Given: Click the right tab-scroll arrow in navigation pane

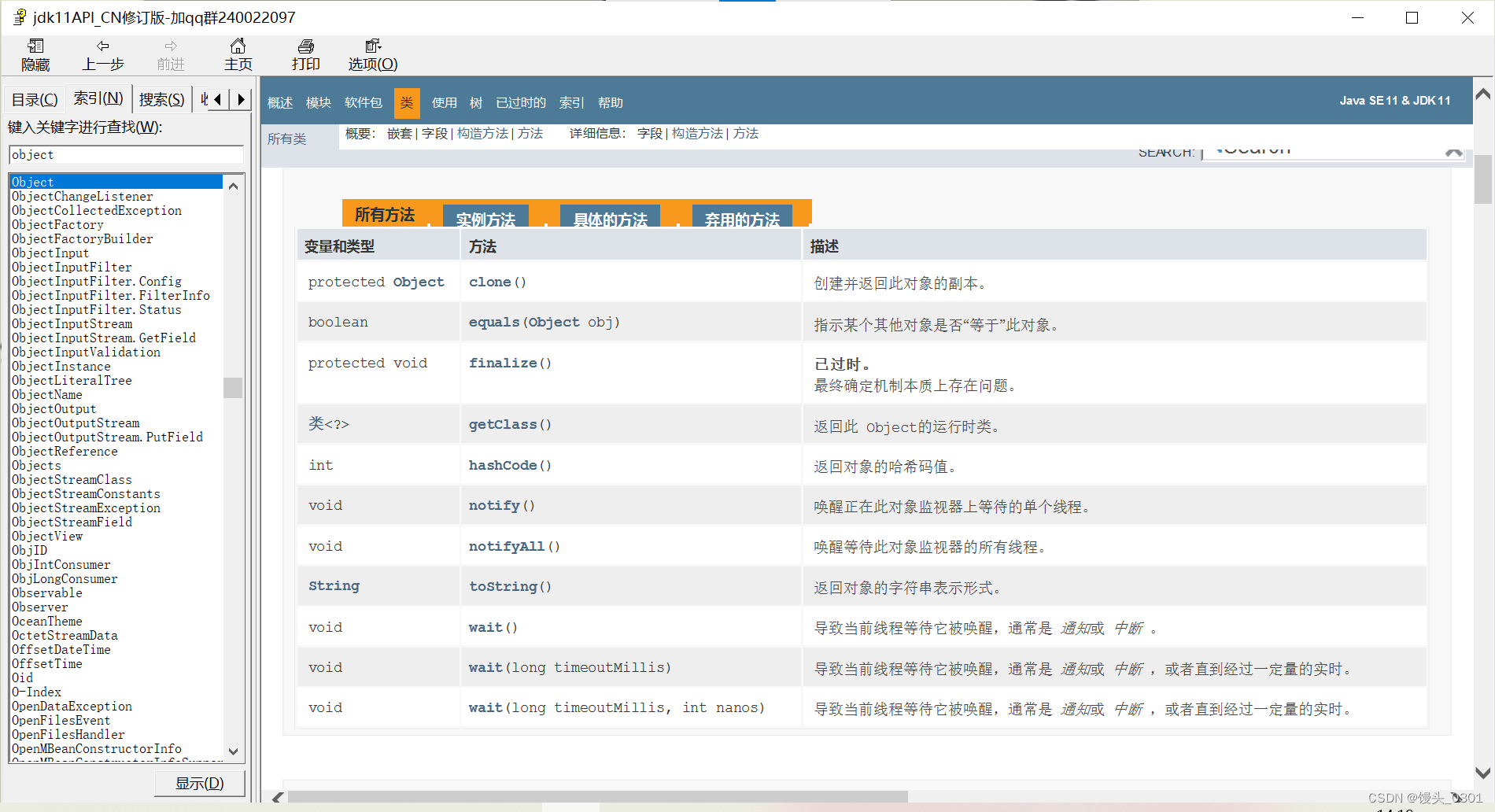Looking at the screenshot, I should tap(242, 99).
